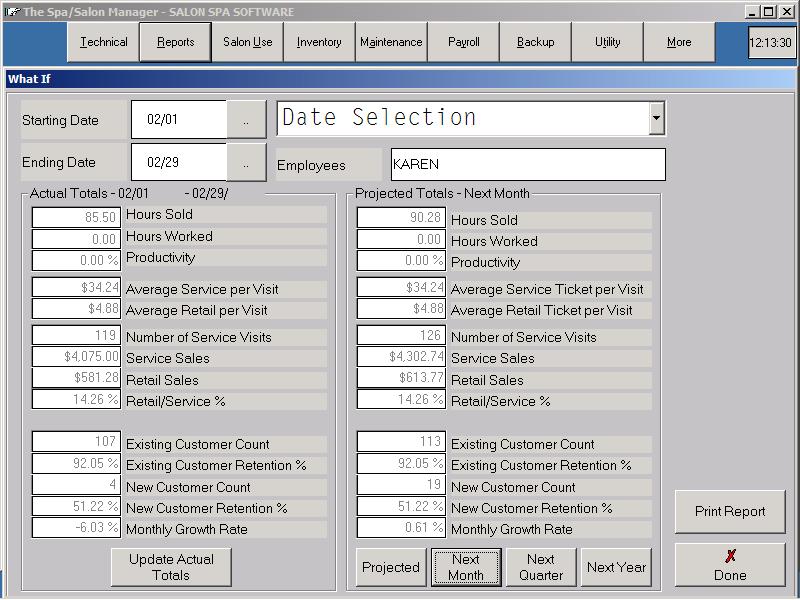Screen dimensions: 800x600
Task: Open the Inventory section
Action: 319,43
